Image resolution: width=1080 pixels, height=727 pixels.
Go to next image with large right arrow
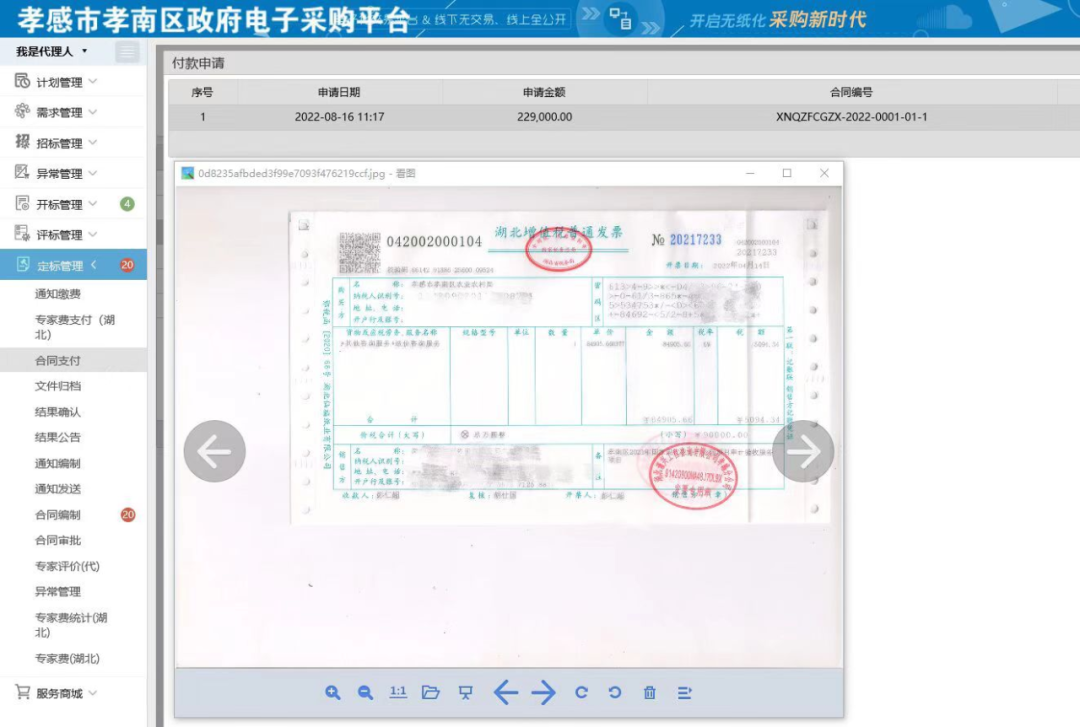(803, 452)
